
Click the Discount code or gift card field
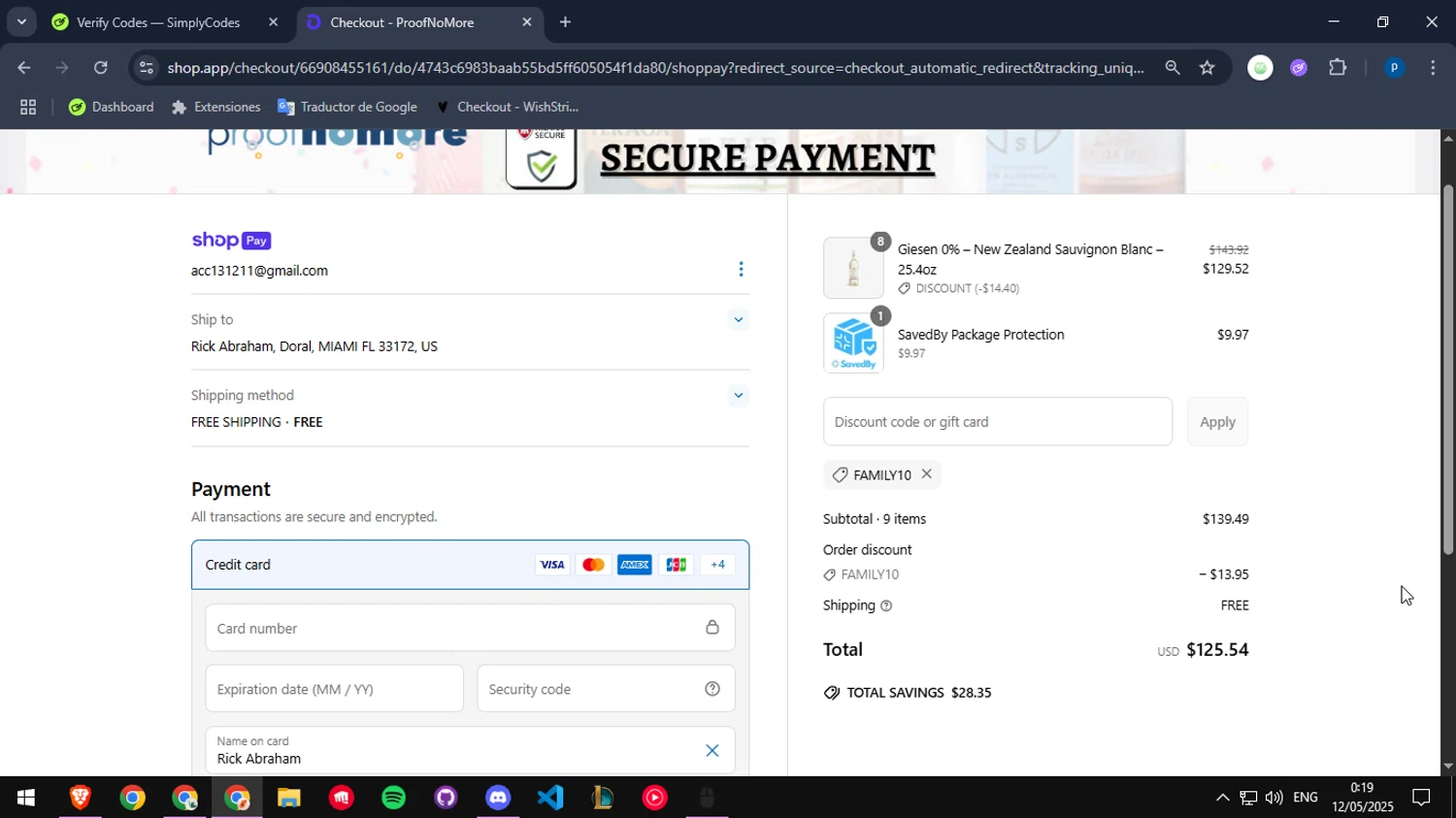coord(998,421)
